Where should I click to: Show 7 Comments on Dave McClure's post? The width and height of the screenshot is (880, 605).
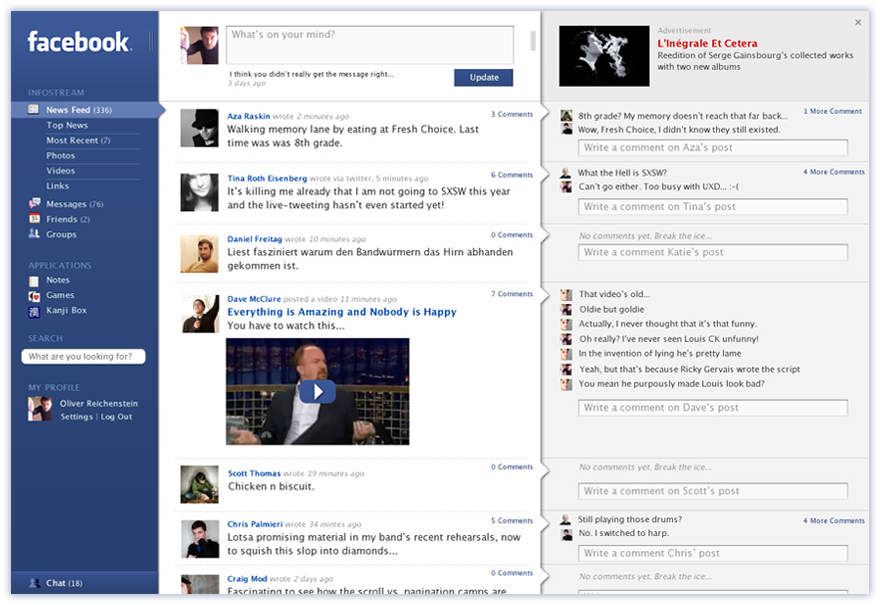coord(512,294)
